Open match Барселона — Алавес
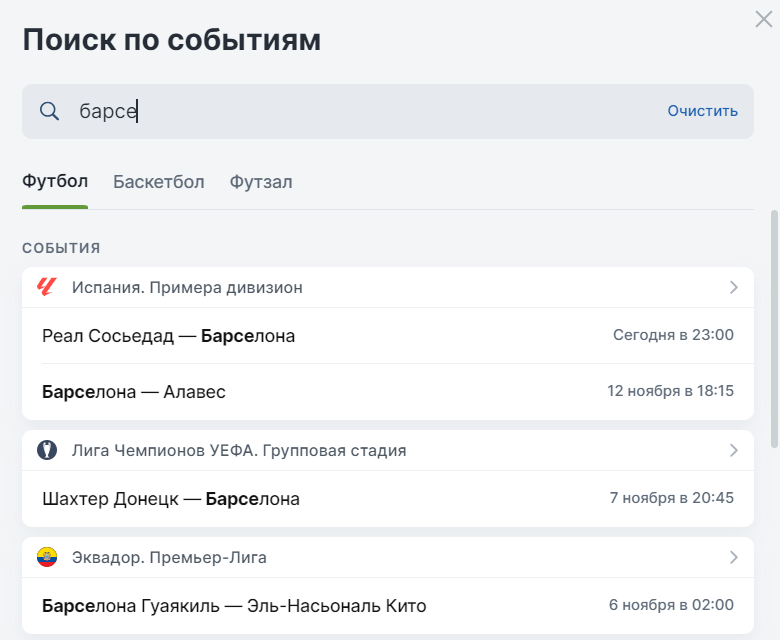The width and height of the screenshot is (780, 640). coord(388,392)
